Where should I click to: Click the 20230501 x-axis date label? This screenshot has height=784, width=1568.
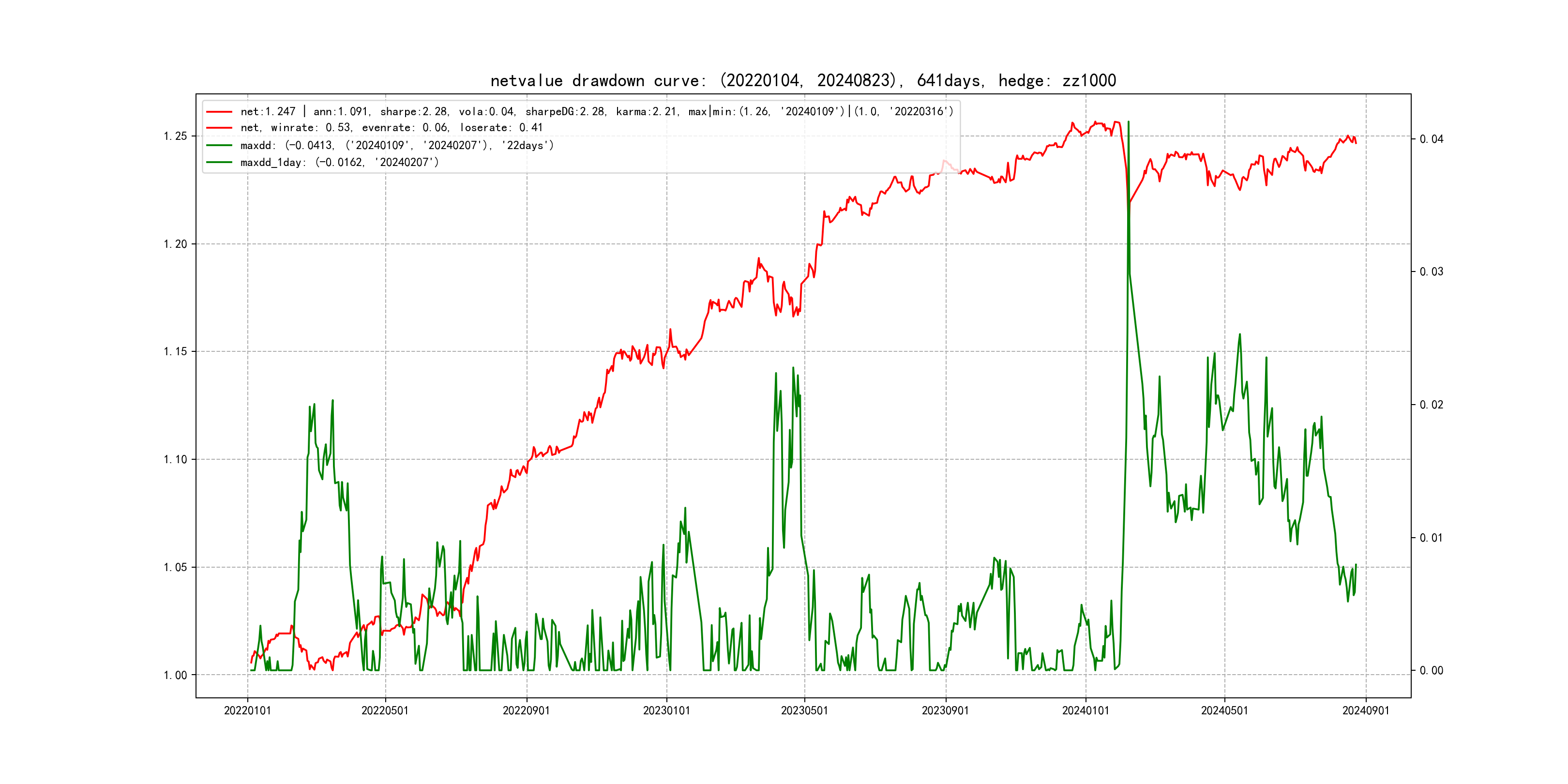(x=804, y=711)
